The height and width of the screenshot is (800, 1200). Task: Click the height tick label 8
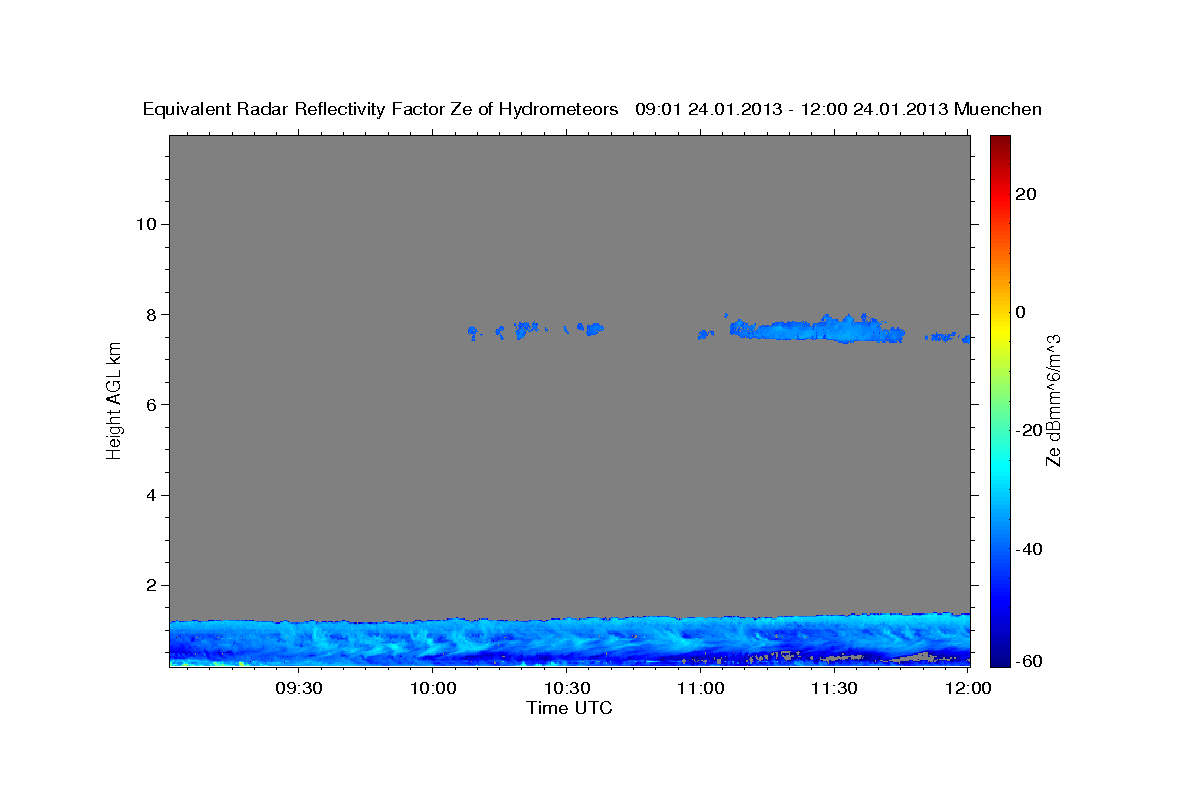coord(151,314)
